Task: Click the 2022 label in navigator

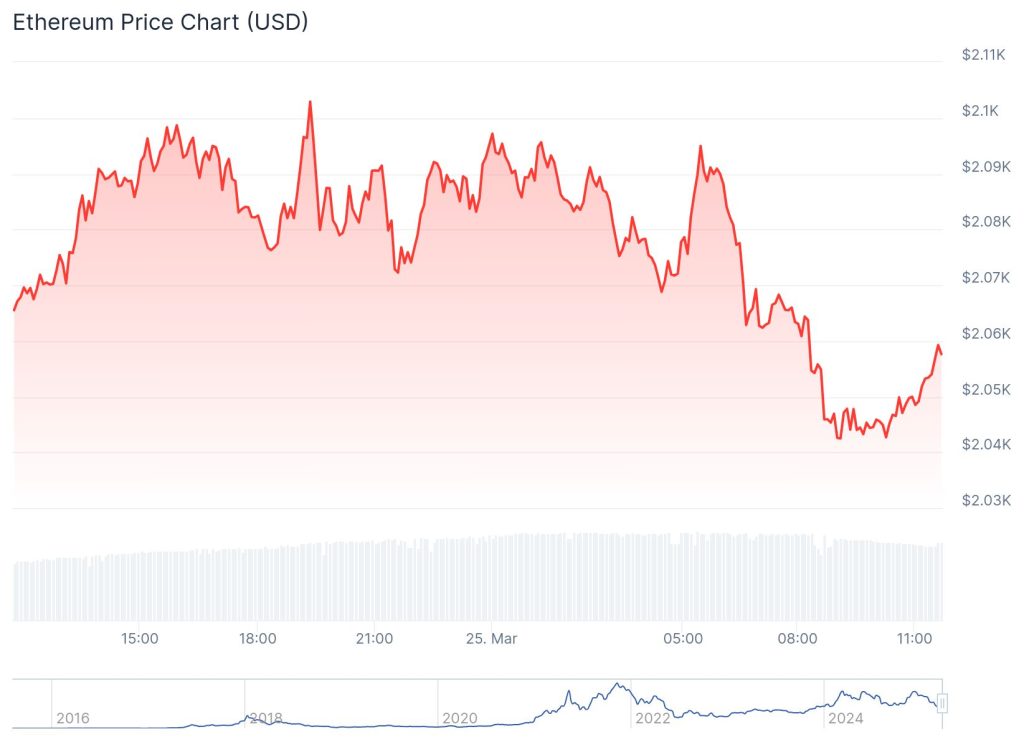Action: (653, 718)
